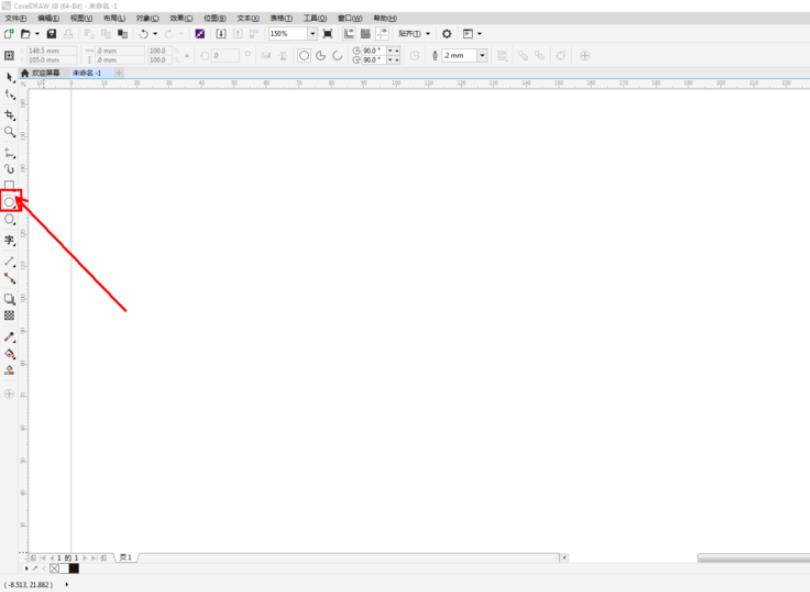Open the 文本(X) menu
810x592 pixels.
(x=248, y=18)
